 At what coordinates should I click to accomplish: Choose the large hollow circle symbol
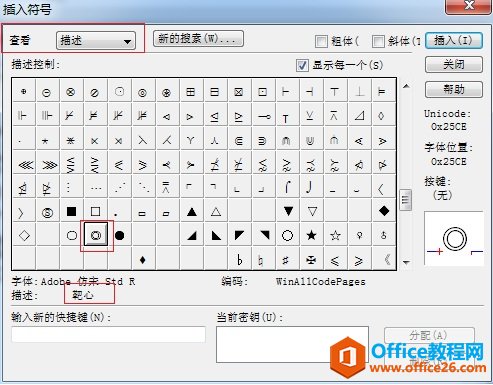click(x=287, y=235)
